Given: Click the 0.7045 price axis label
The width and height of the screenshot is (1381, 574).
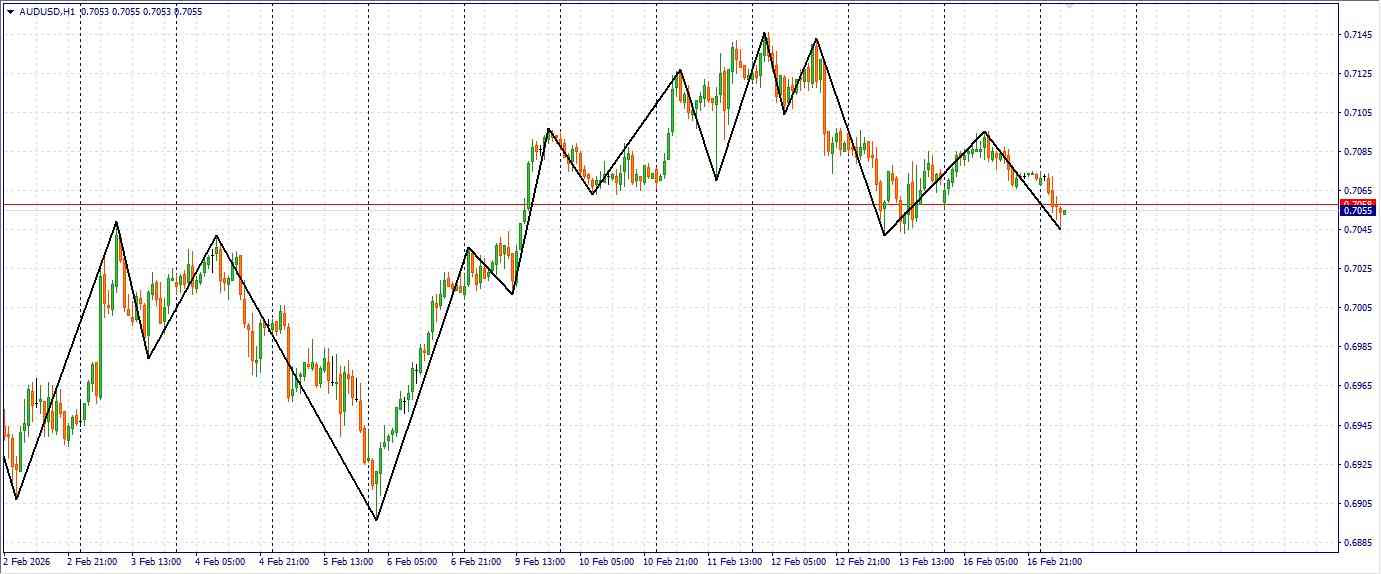Looking at the screenshot, I should tap(1358, 230).
